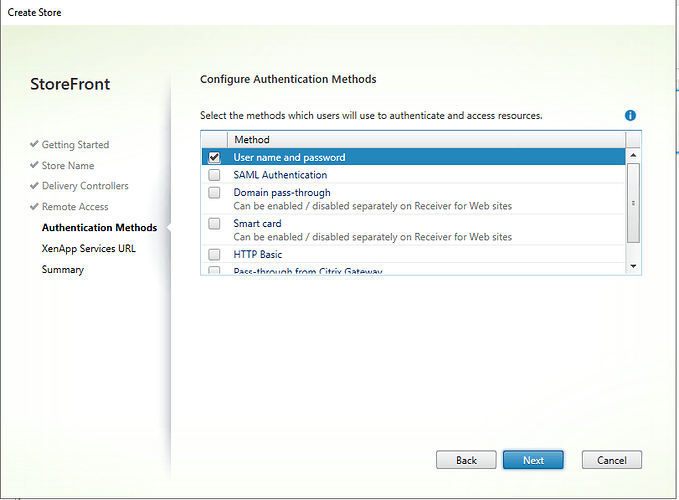Check the HTTP Basic option
679x500 pixels.
coord(214,255)
